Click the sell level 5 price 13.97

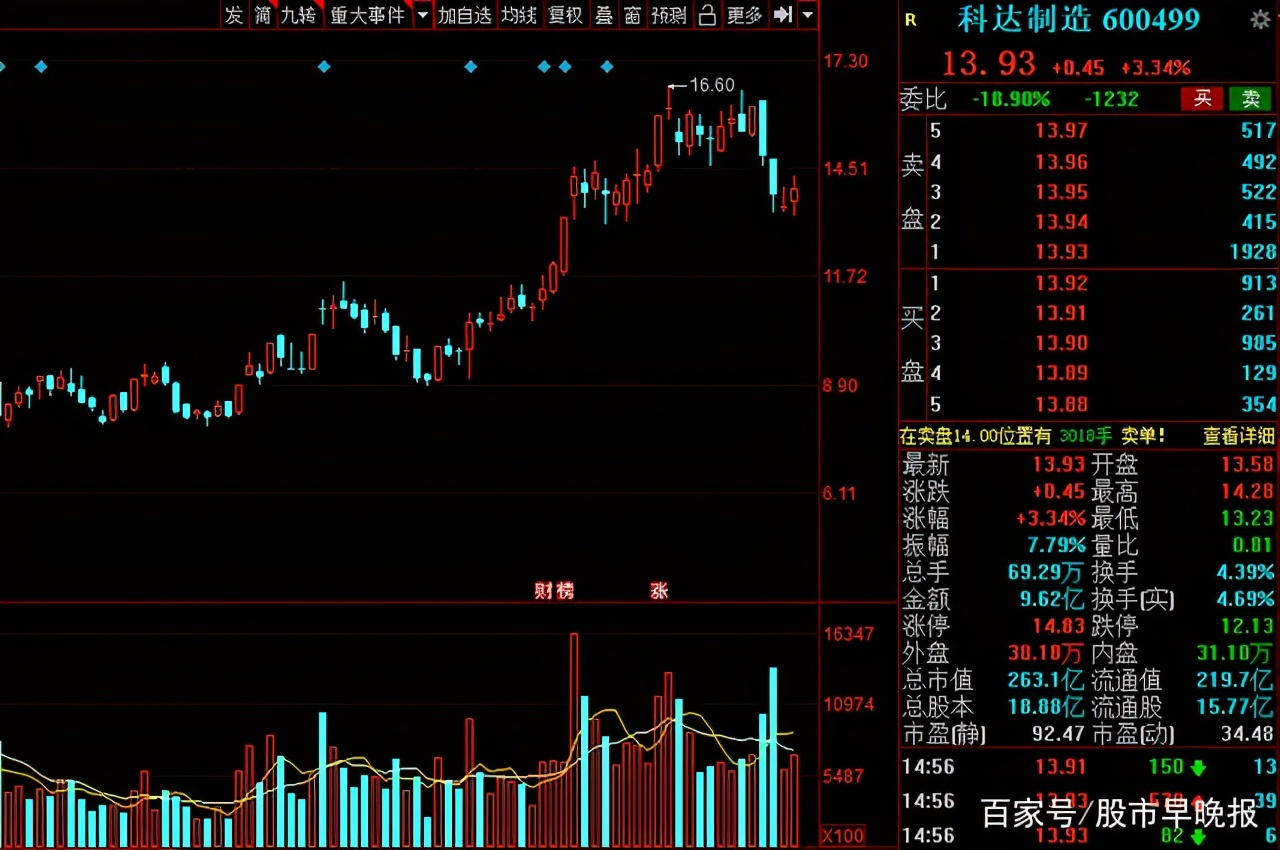[x=1061, y=130]
